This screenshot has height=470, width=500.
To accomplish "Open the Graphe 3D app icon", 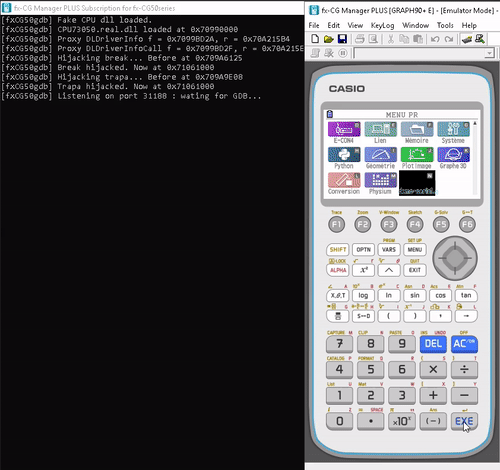I will click(453, 154).
